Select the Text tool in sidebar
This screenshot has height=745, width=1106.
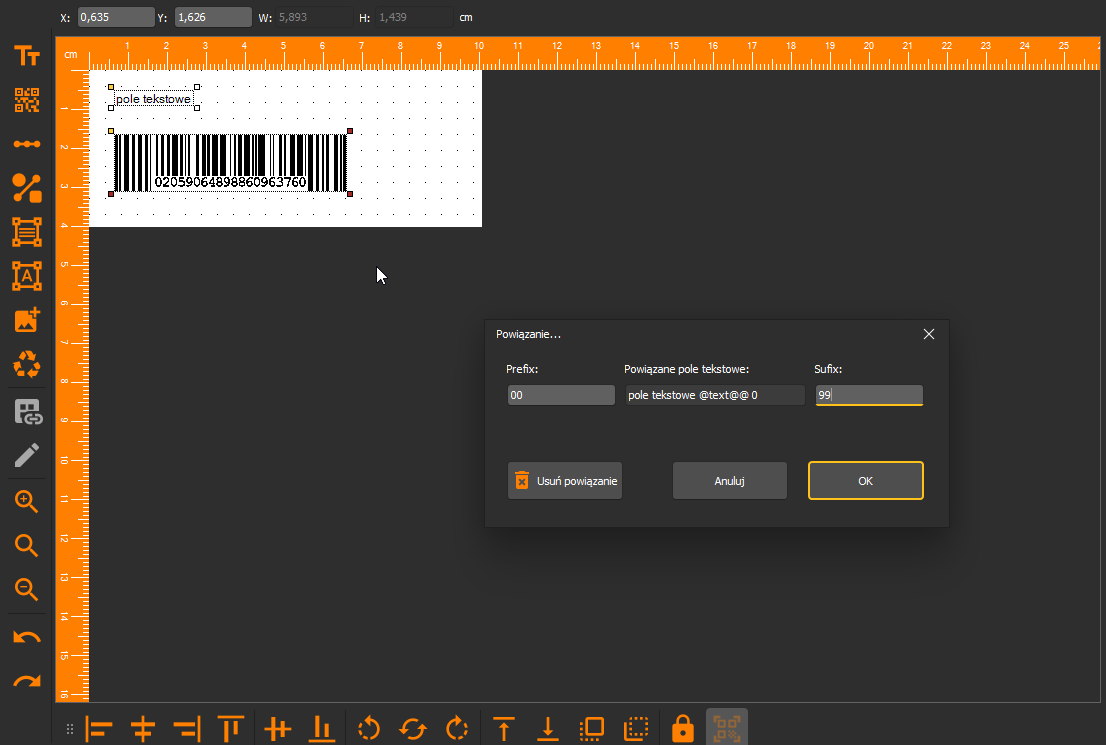27,56
